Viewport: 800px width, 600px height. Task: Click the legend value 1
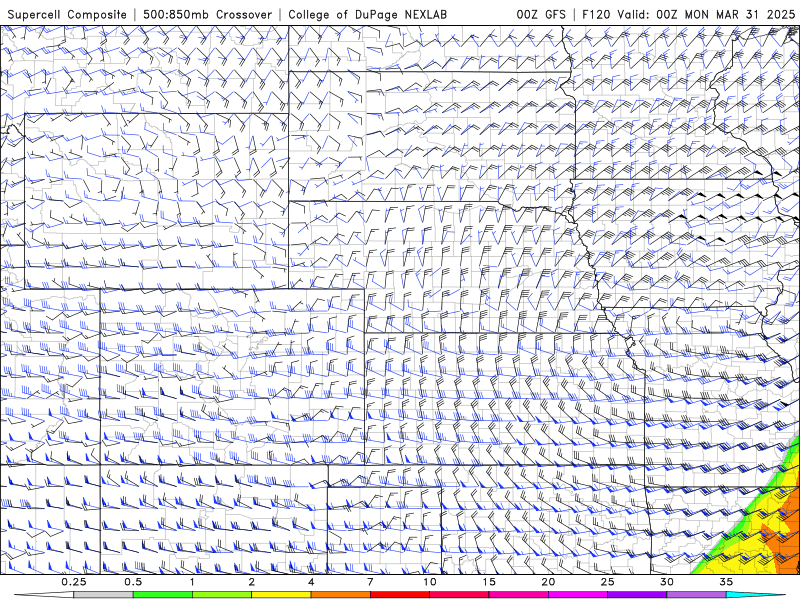pyautogui.click(x=192, y=582)
